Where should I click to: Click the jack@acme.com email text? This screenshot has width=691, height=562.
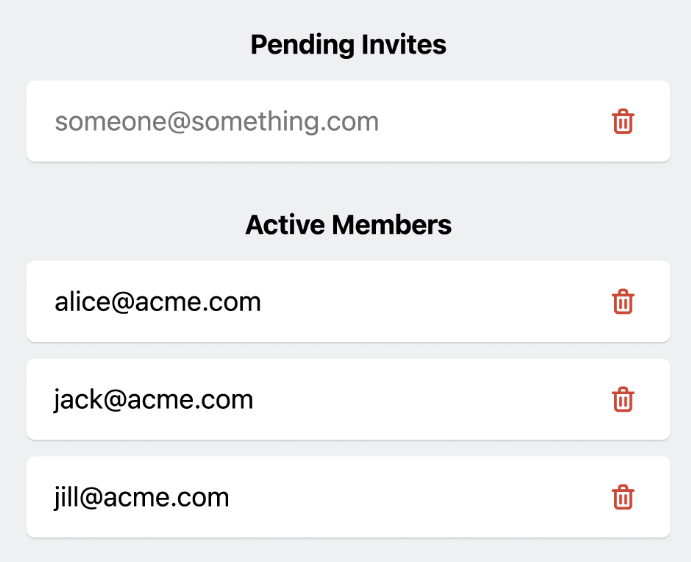click(154, 400)
